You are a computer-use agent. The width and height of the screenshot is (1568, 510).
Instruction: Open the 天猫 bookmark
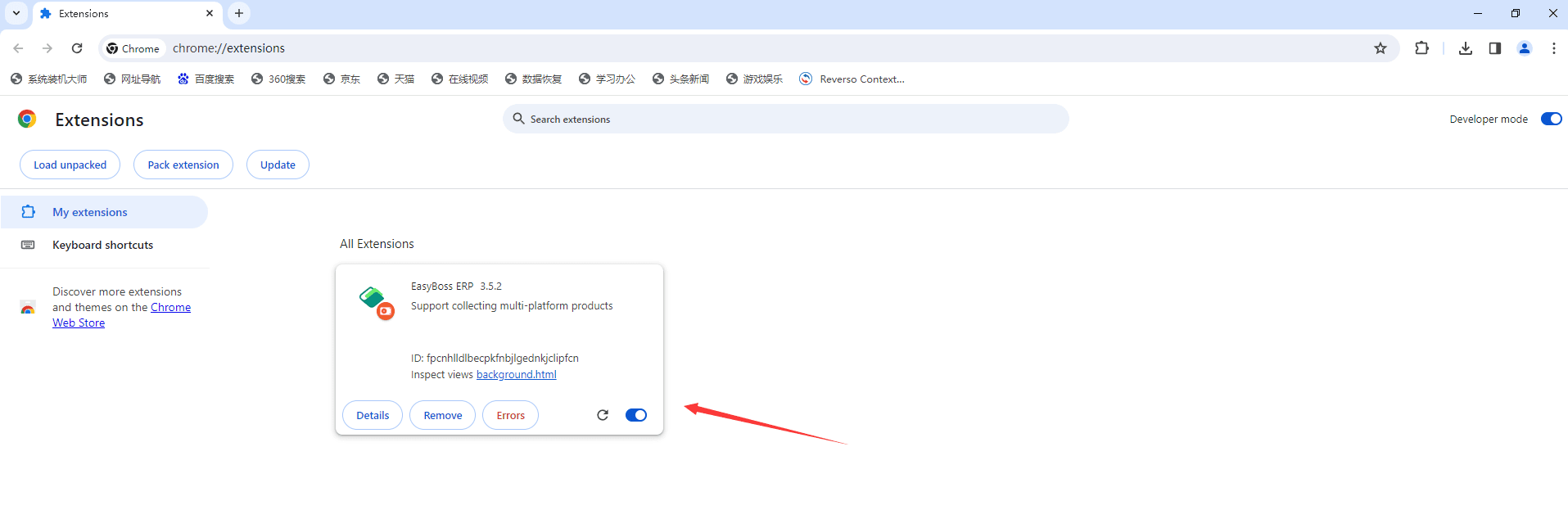click(x=395, y=79)
